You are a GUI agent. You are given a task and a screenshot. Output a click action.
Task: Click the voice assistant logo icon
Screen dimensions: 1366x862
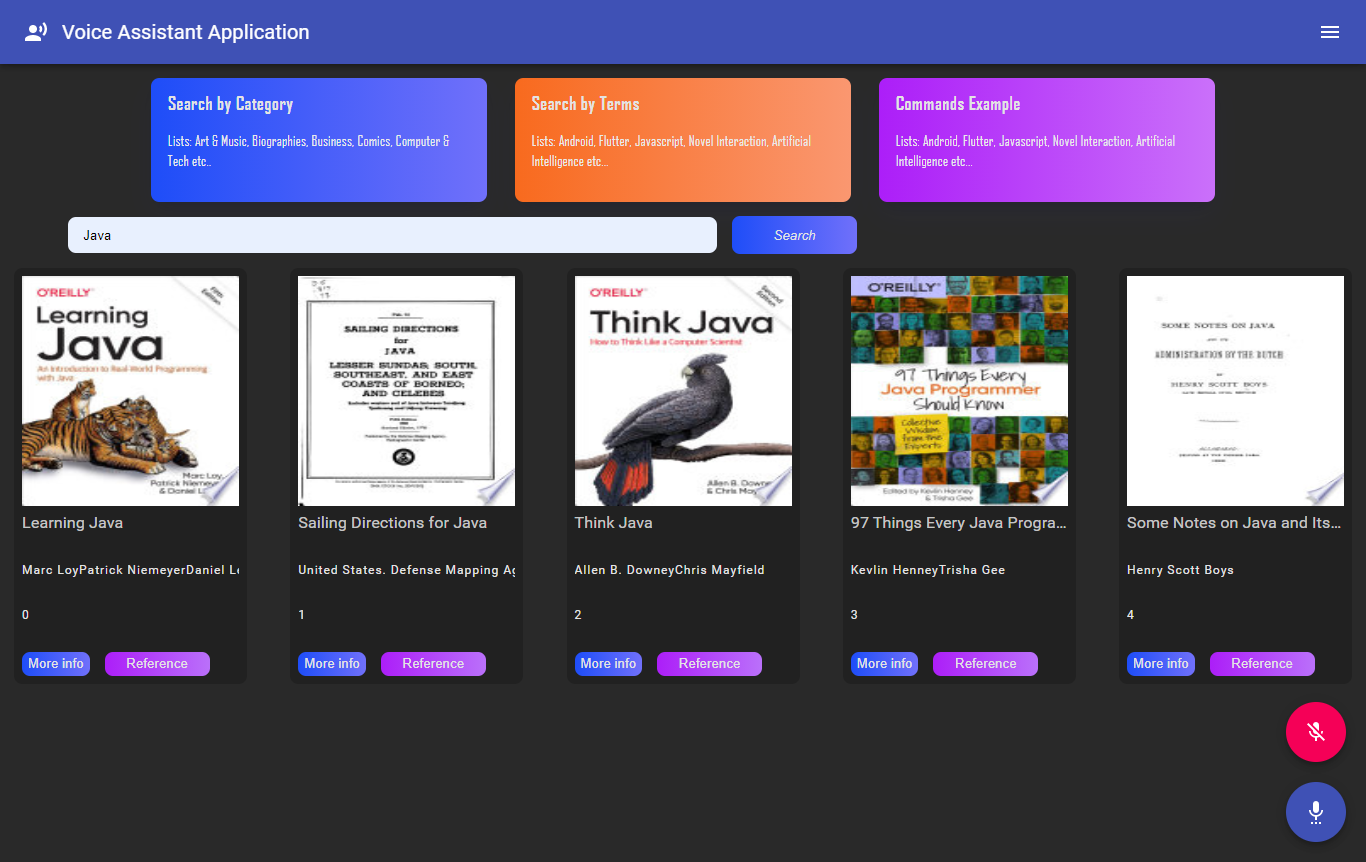(x=36, y=32)
